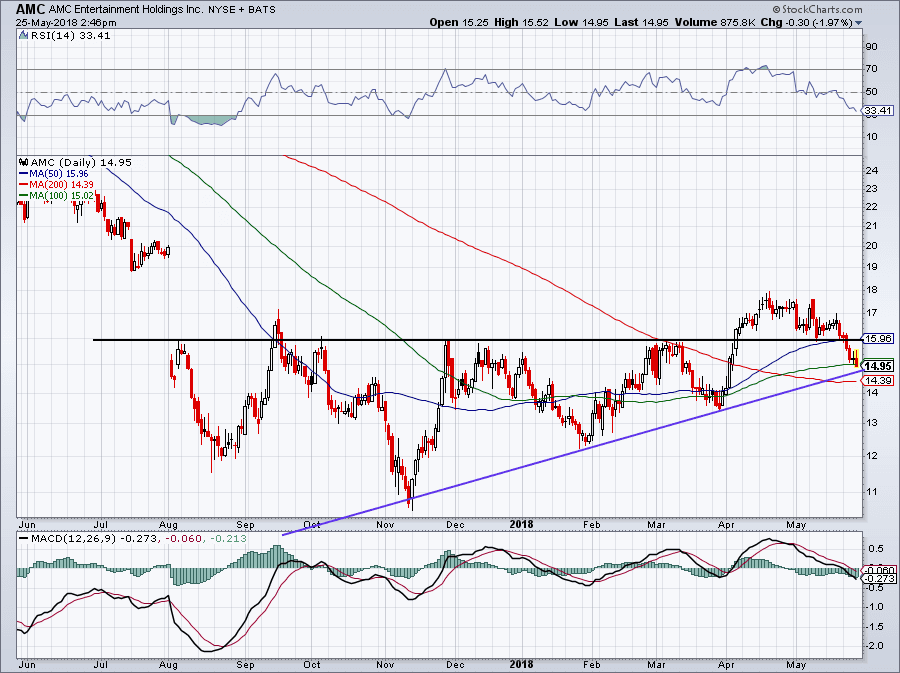Click the Open 15.25 value
Image resolution: width=900 pixels, height=673 pixels.
[x=457, y=22]
